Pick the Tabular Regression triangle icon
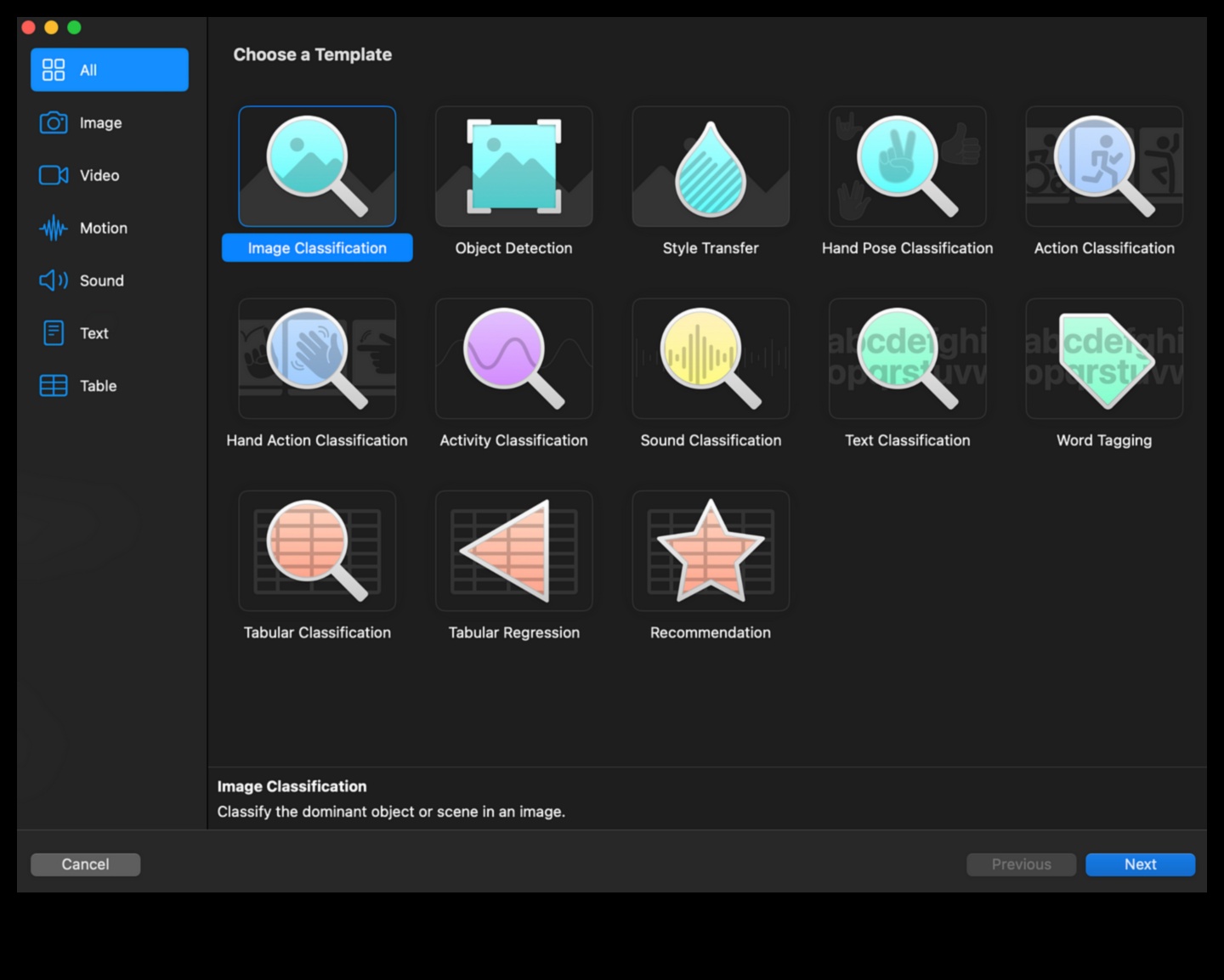Image resolution: width=1224 pixels, height=980 pixels. tap(513, 551)
